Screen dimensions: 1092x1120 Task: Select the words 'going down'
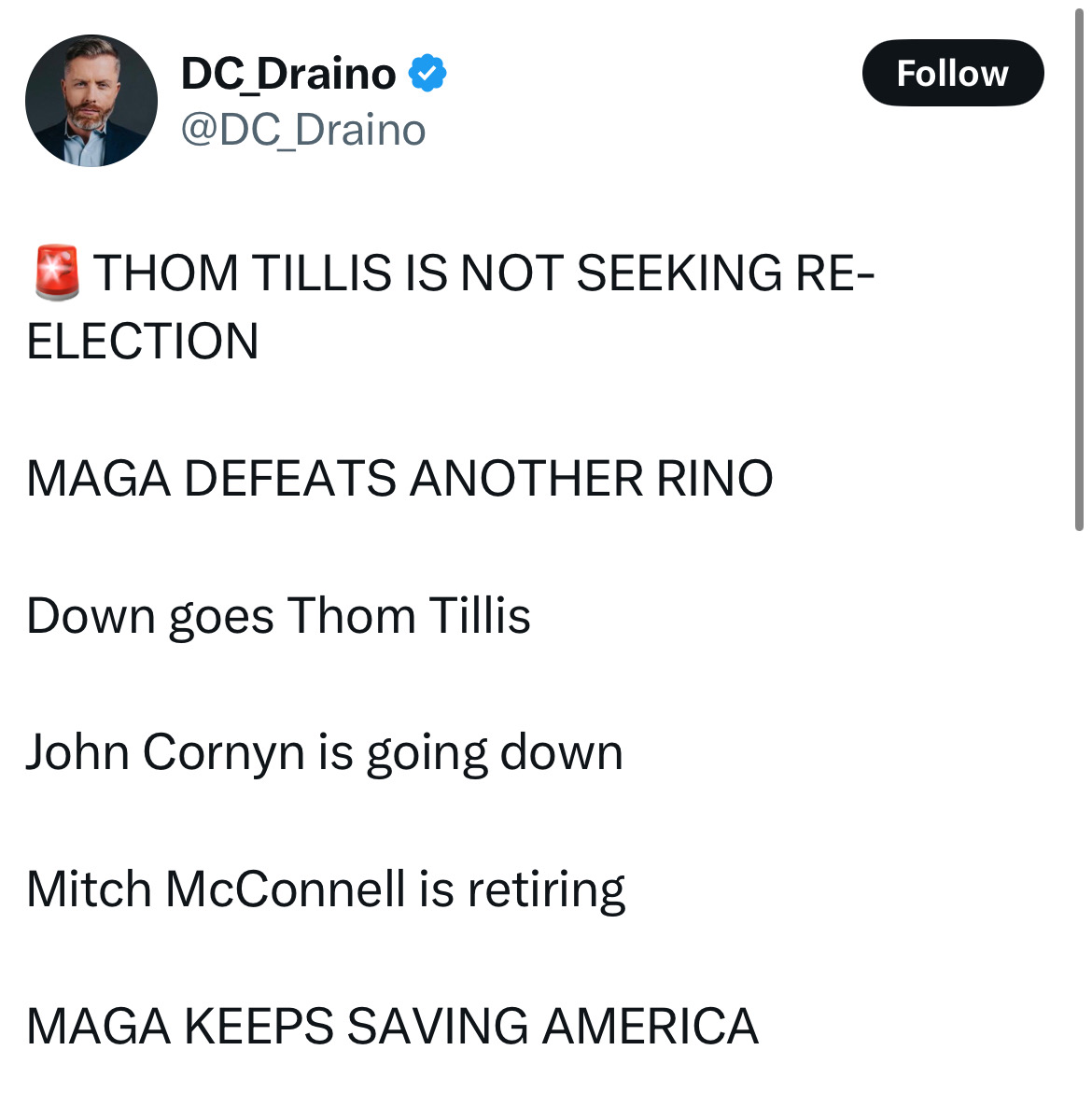point(495,752)
